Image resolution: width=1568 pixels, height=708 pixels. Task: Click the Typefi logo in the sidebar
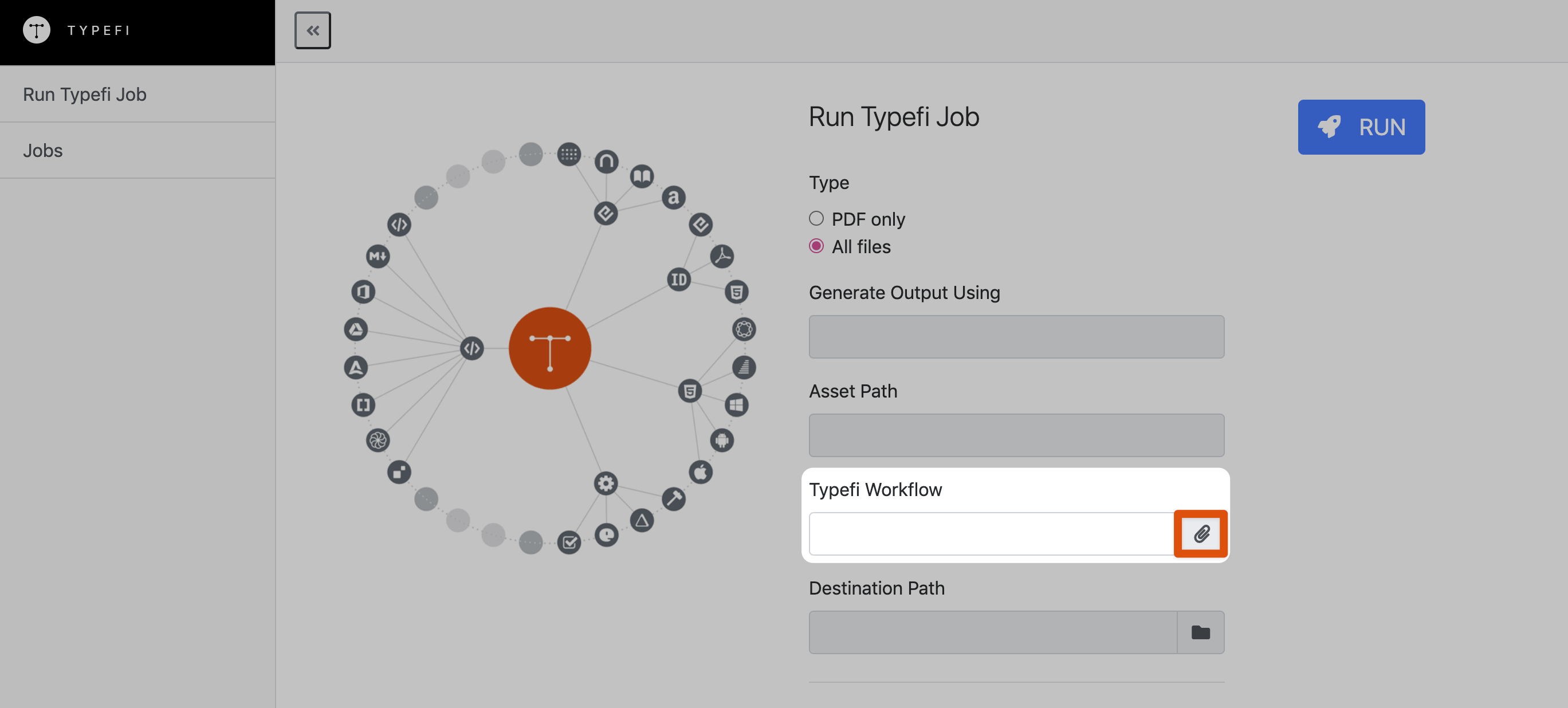coord(37,29)
